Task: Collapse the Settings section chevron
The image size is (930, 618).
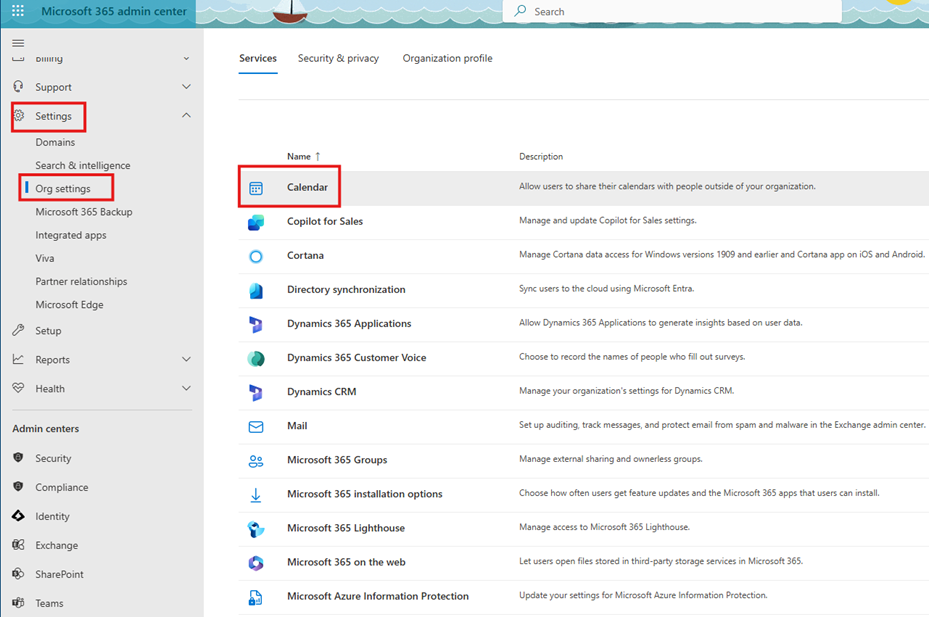Action: 186,115
